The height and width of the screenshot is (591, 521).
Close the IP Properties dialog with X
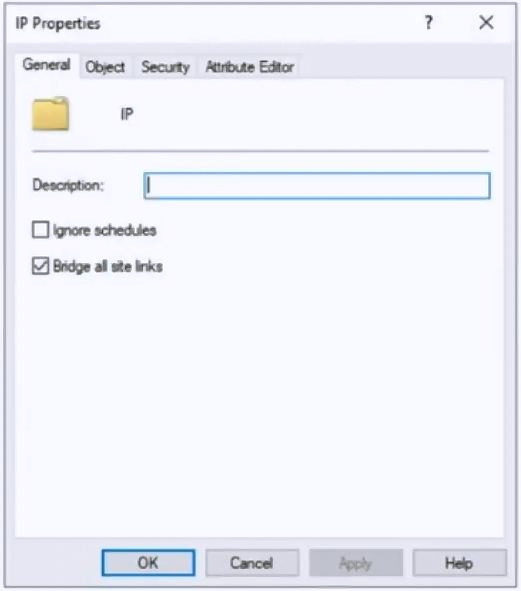486,23
